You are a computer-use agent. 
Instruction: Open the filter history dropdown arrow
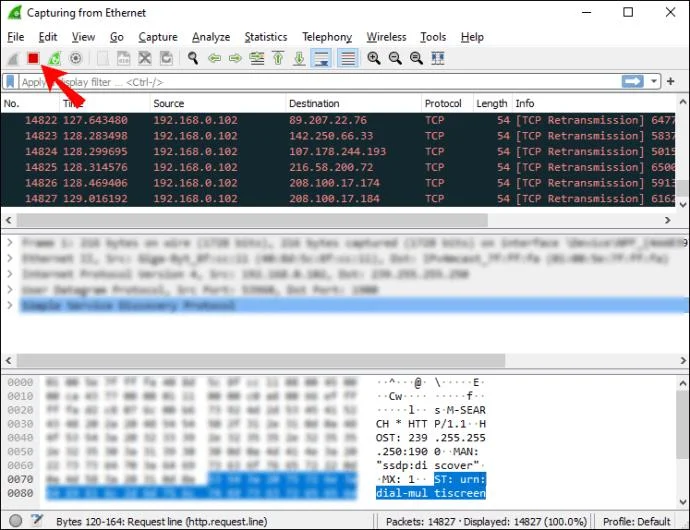pyautogui.click(x=654, y=82)
